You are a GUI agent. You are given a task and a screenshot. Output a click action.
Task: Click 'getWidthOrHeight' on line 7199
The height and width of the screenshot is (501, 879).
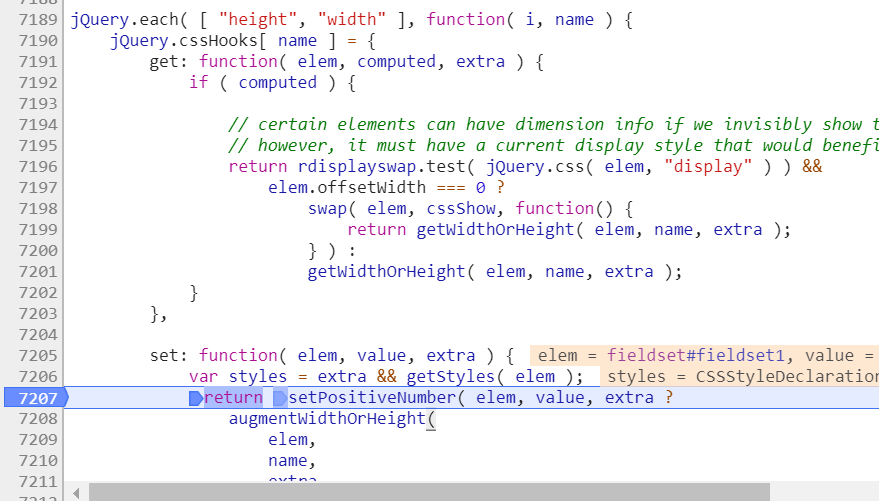(495, 230)
